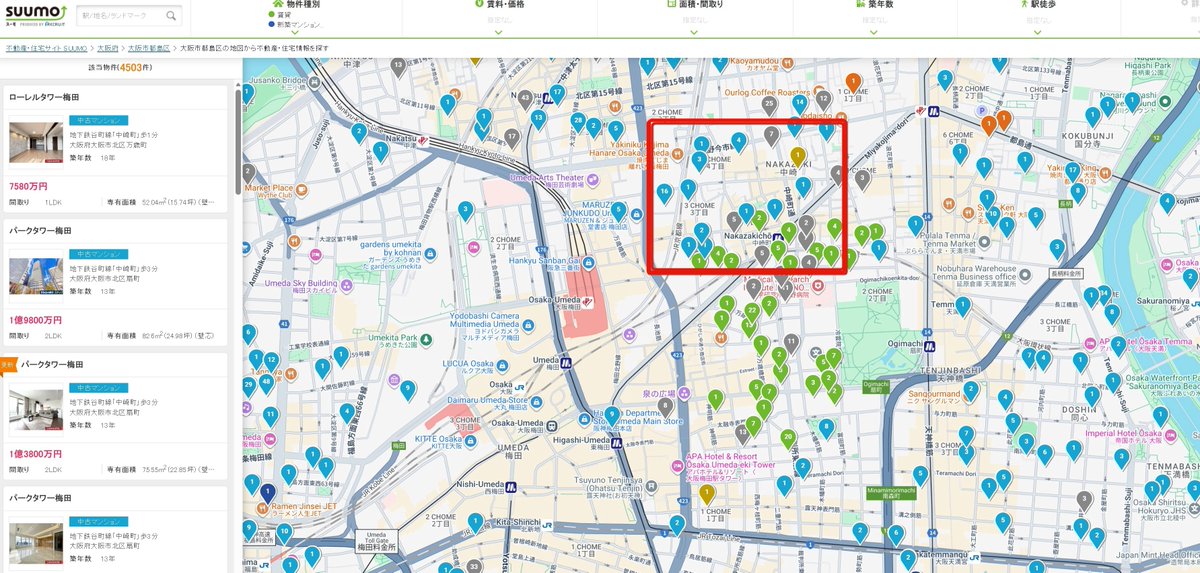Select the gray pin numbered 43
1200x573 pixels.
pos(526,98)
